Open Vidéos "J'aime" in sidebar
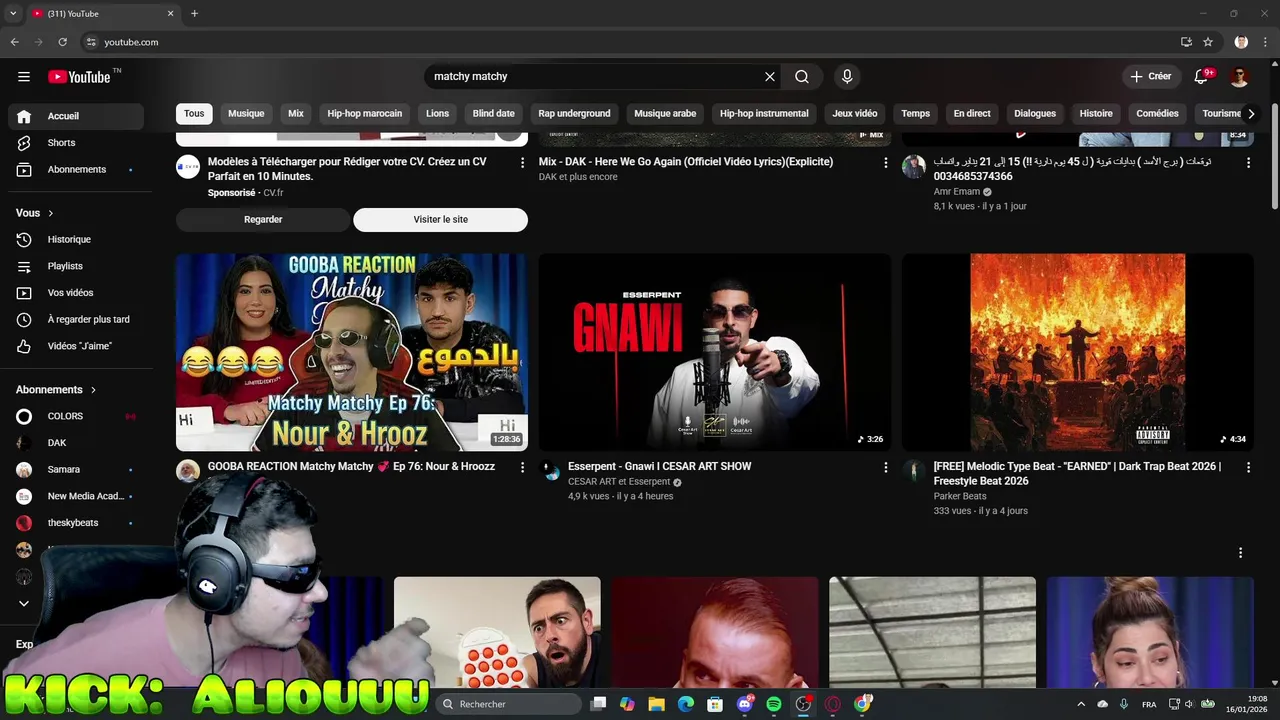 click(x=76, y=346)
